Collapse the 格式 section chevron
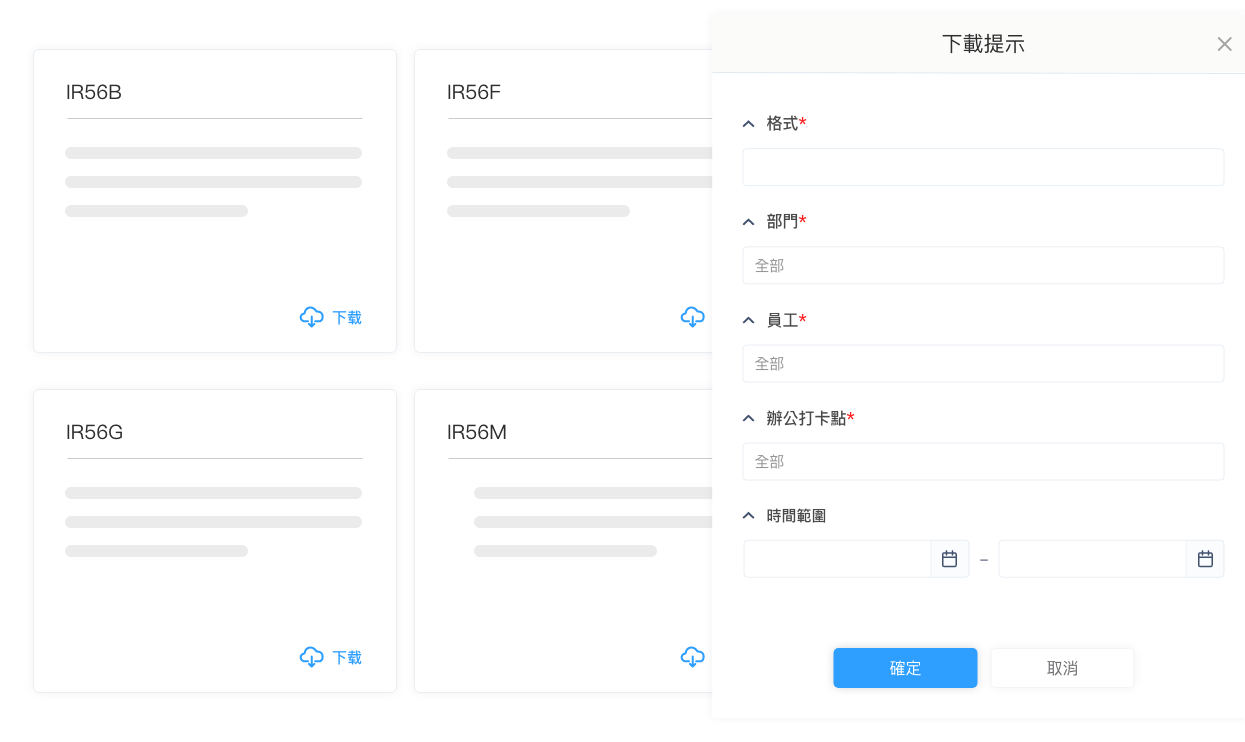Viewport: 1245px width, 742px height. [748, 124]
